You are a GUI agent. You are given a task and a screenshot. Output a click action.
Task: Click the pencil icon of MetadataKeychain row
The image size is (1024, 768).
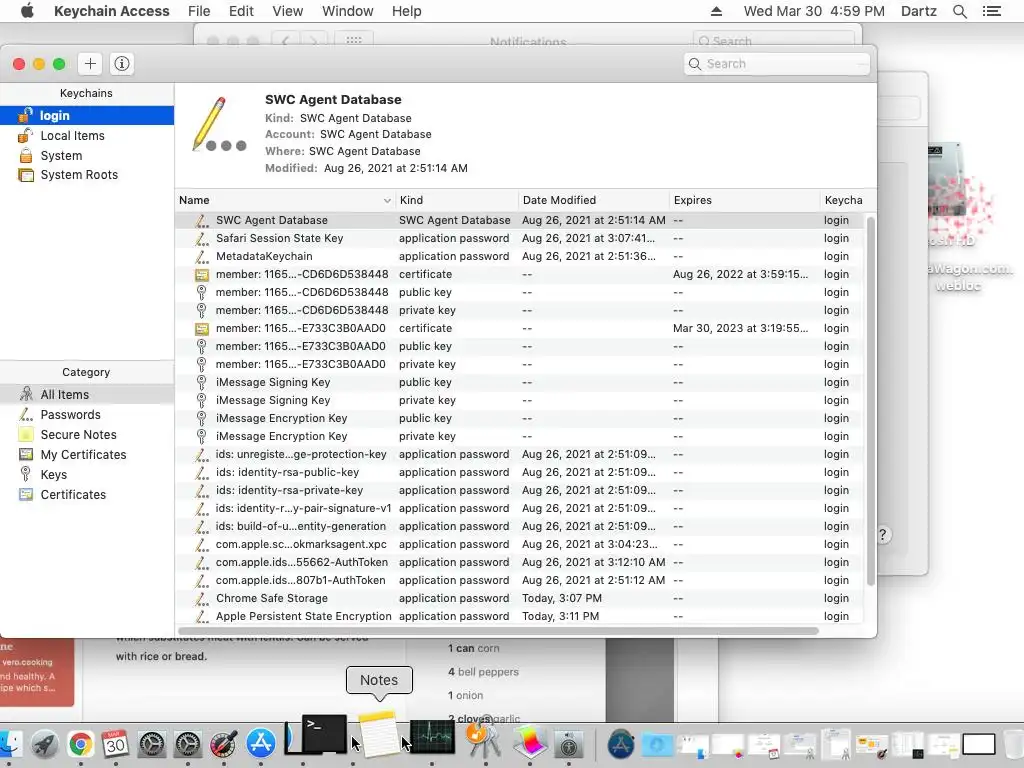coord(202,257)
